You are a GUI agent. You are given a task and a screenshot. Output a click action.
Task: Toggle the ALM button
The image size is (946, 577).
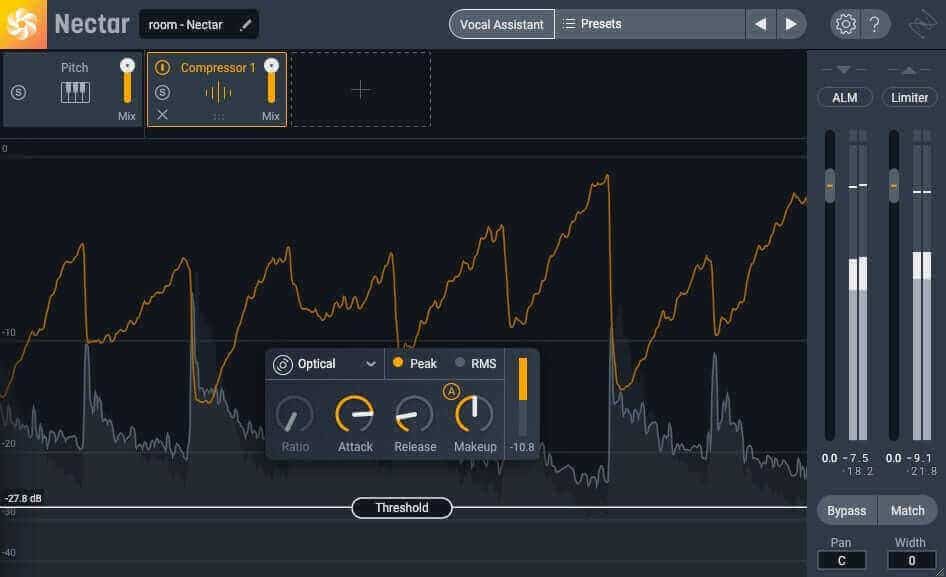[845, 98]
